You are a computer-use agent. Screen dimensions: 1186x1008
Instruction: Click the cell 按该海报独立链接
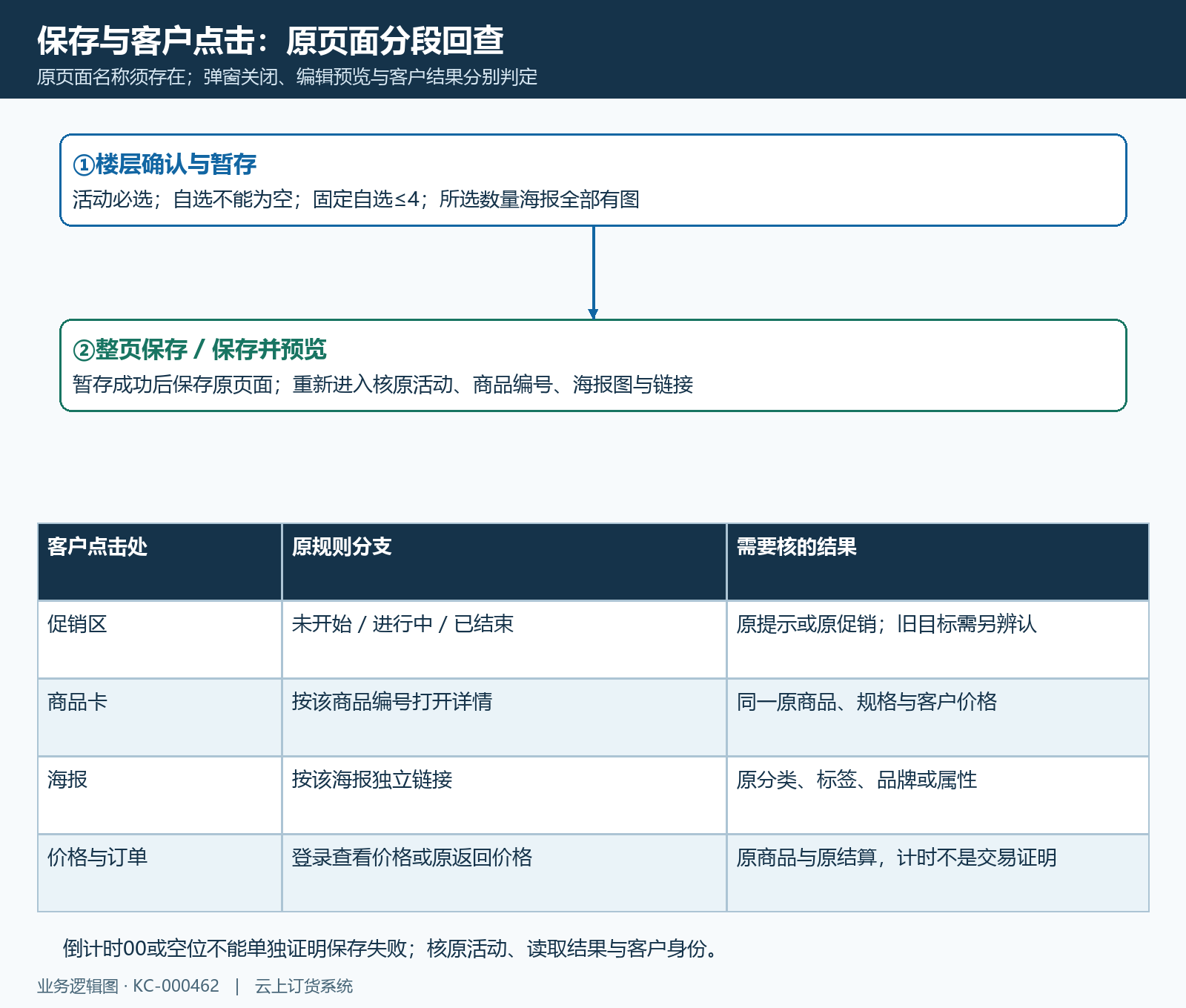(x=504, y=795)
